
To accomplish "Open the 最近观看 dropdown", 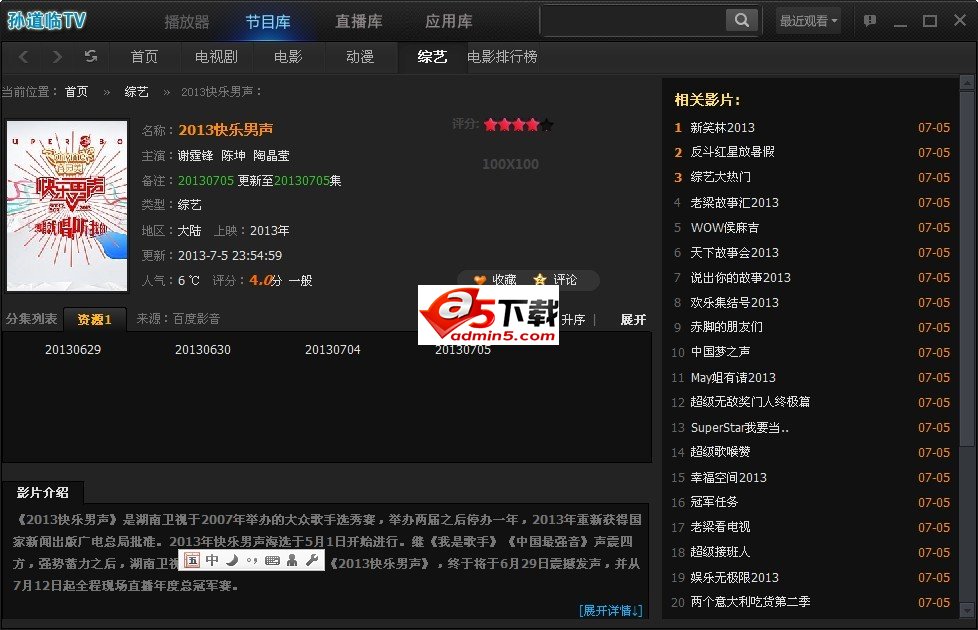I will (809, 21).
